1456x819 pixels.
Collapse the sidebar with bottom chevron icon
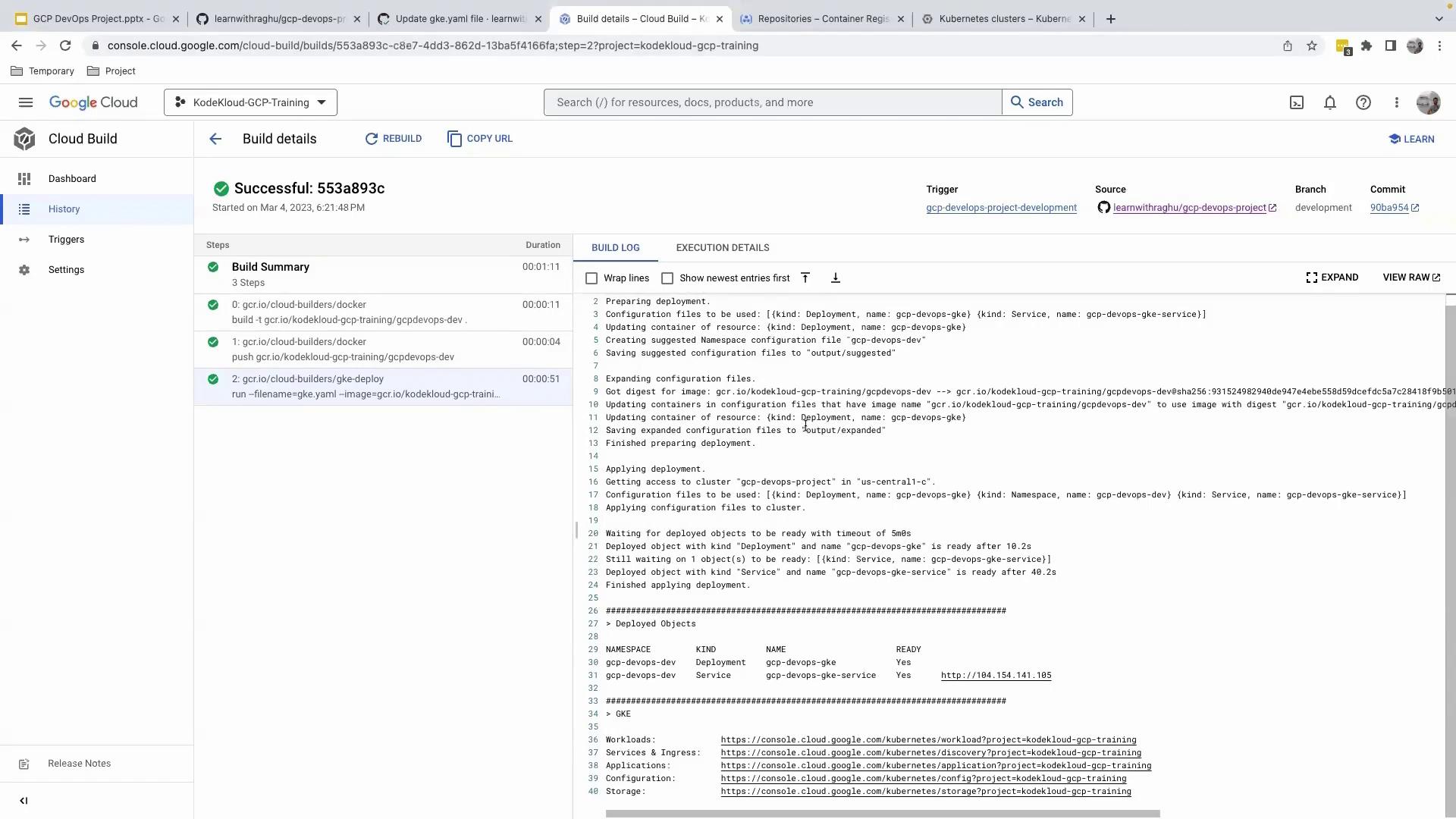tap(24, 801)
